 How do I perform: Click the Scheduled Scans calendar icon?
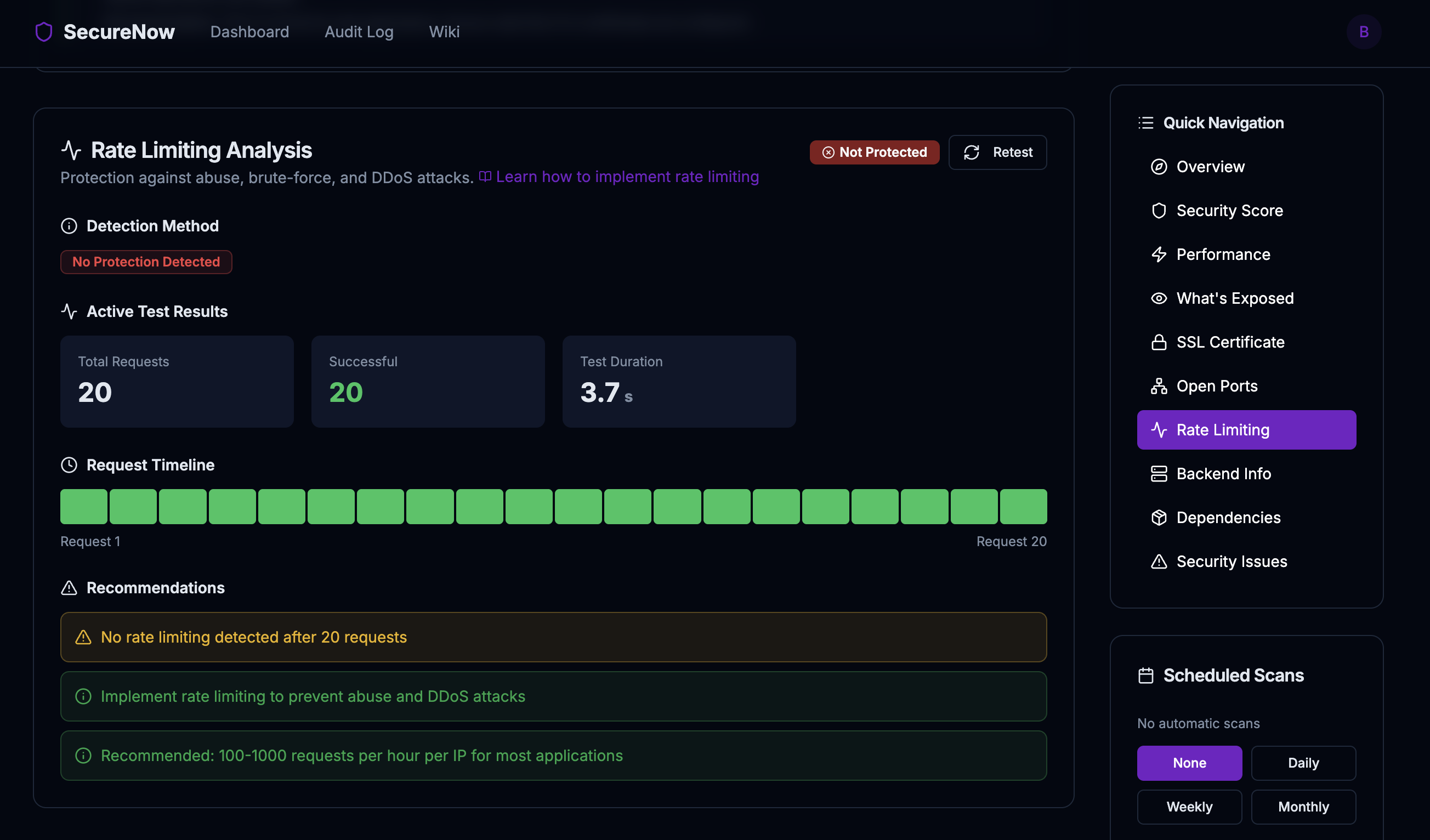point(1146,676)
